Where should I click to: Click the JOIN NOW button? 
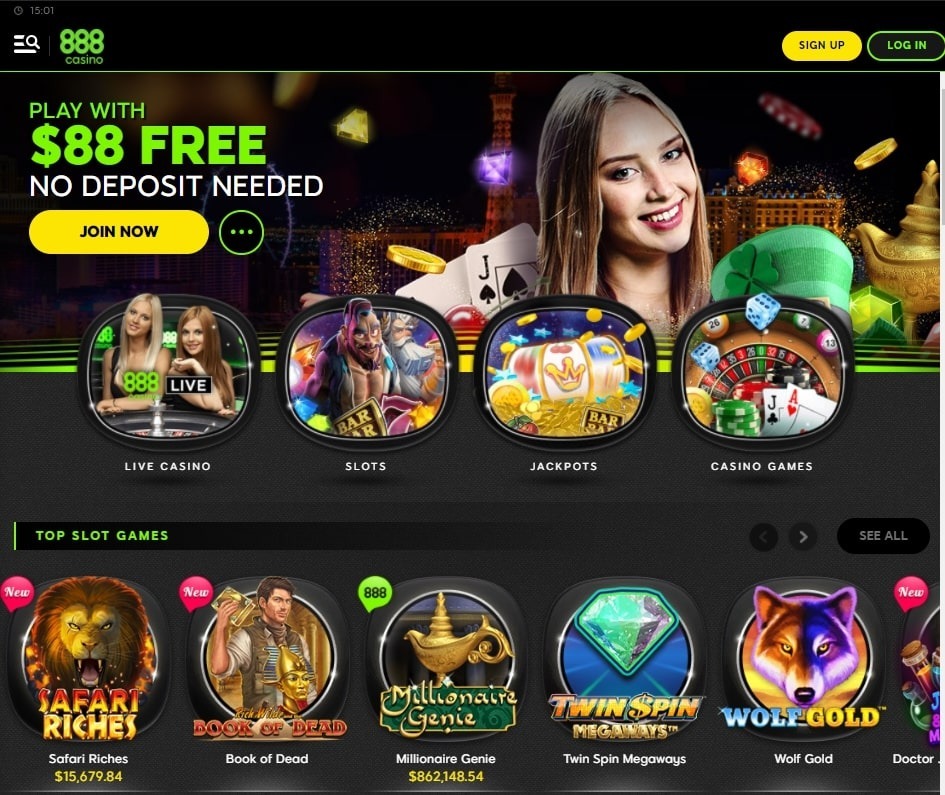[x=119, y=231]
